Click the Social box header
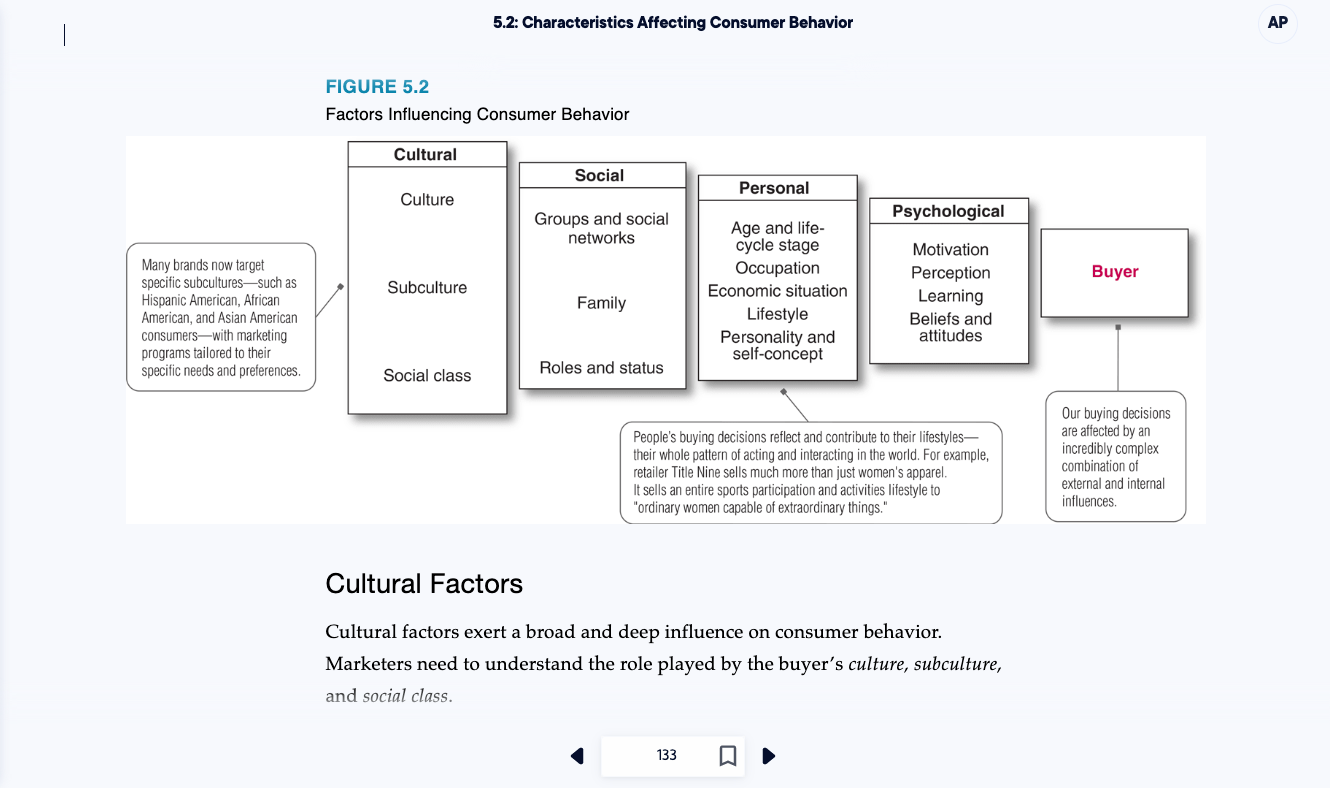The width and height of the screenshot is (1330, 788). (x=600, y=175)
